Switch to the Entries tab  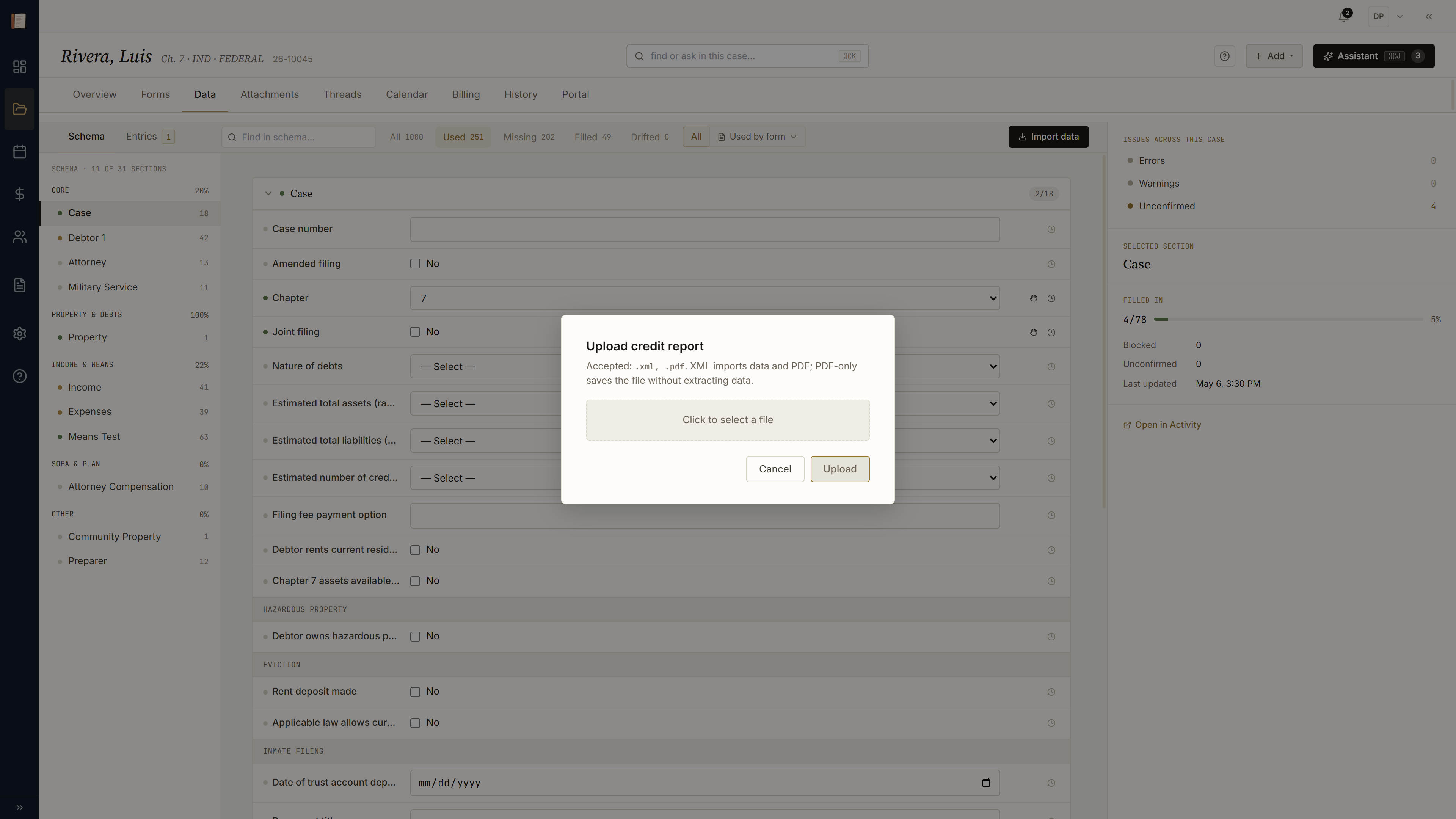(151, 136)
